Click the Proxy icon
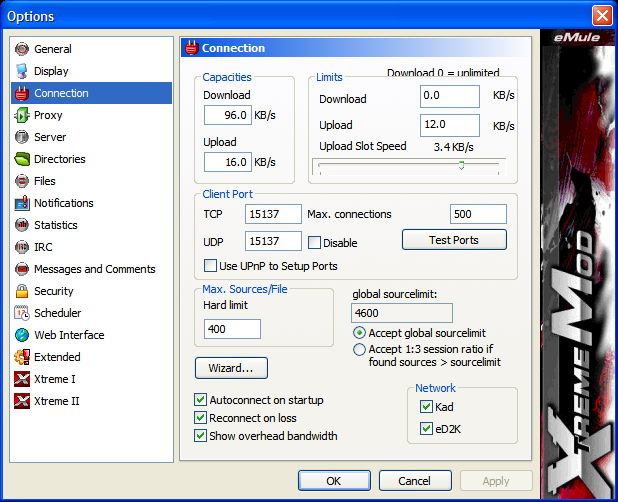Screen dimensions: 618x502 (x=22, y=115)
